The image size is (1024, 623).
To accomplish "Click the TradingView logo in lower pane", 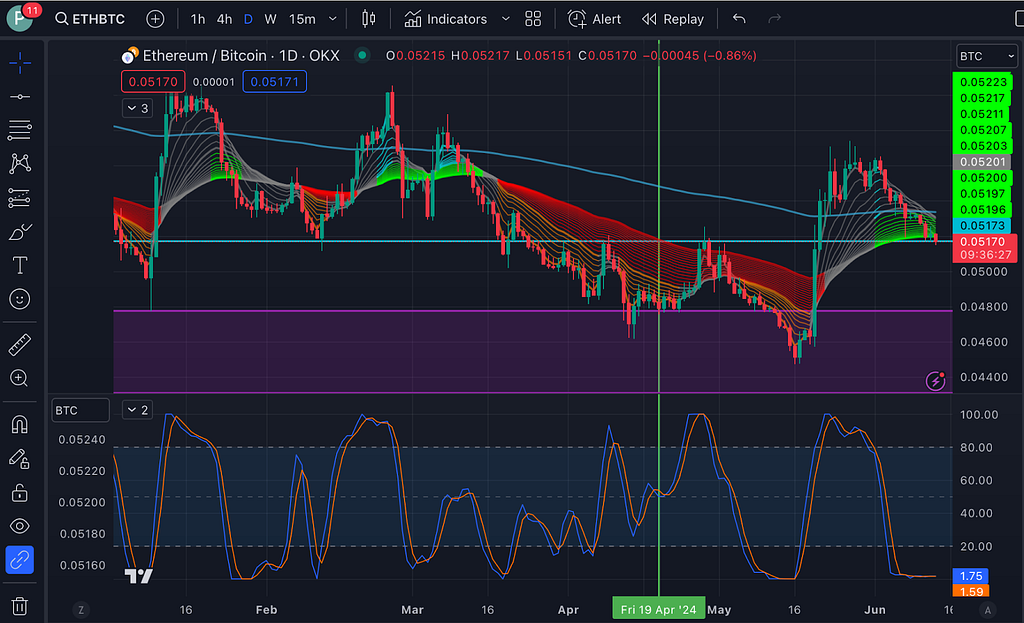I will [x=138, y=576].
